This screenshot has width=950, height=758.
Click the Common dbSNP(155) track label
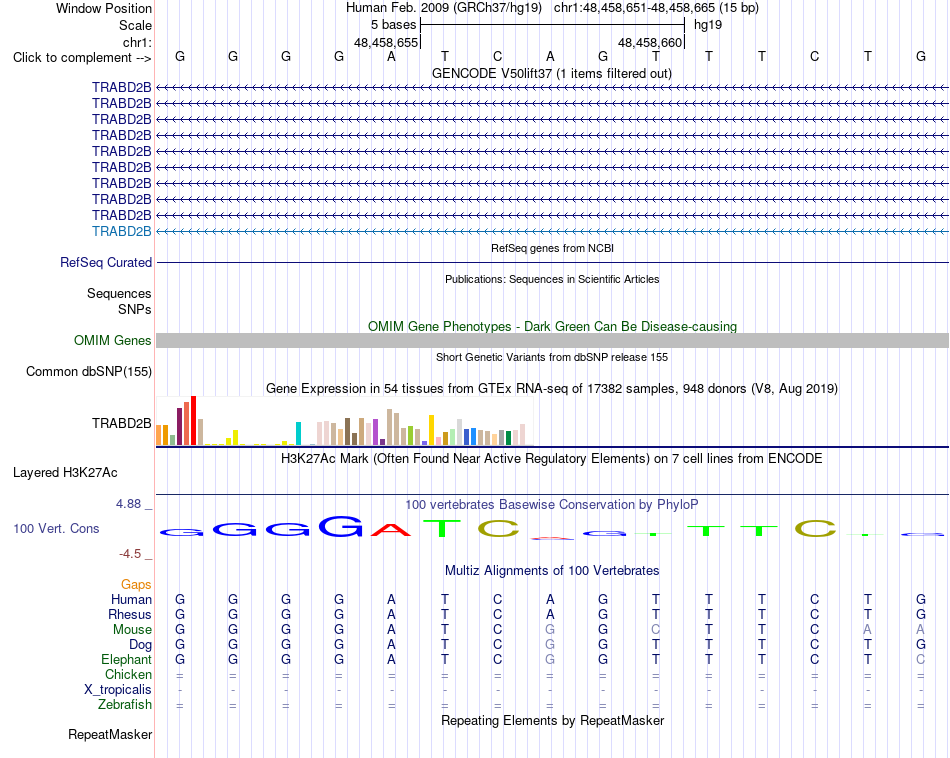pos(88,371)
